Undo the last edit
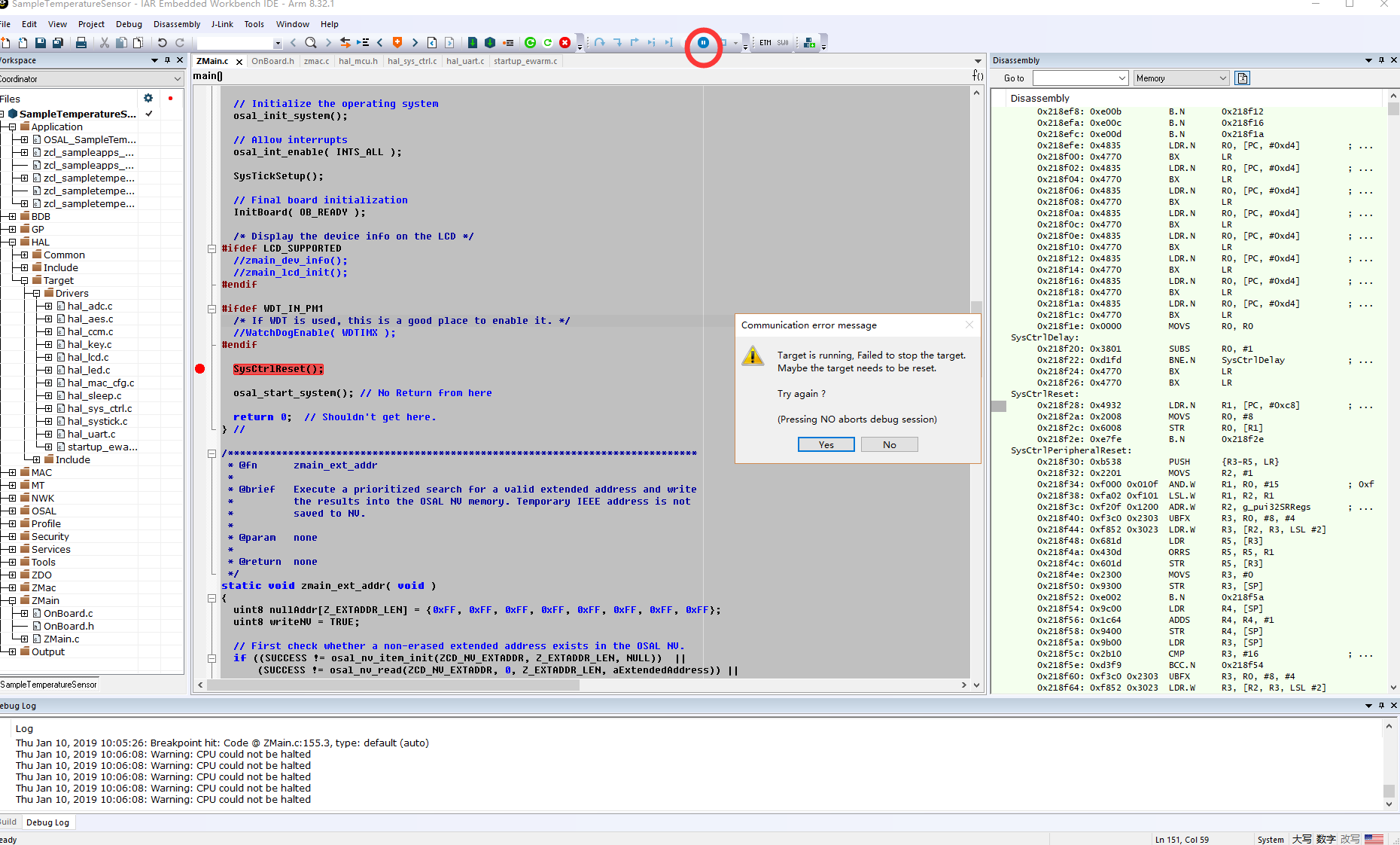1400x845 pixels. (x=162, y=43)
